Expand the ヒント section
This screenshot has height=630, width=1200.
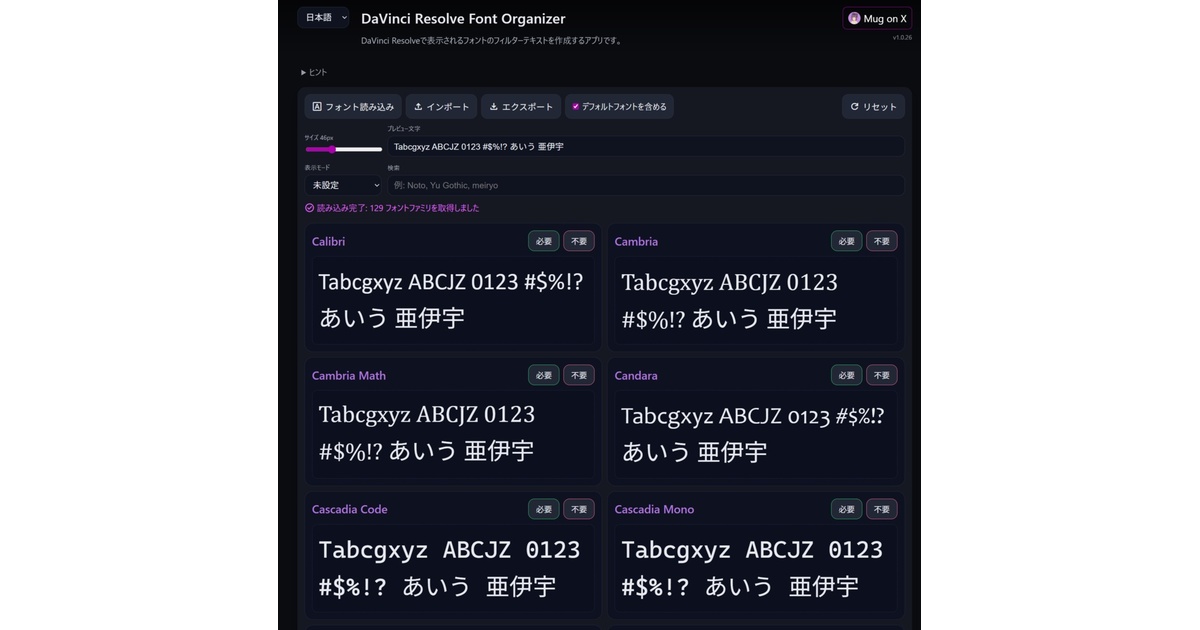pos(312,72)
